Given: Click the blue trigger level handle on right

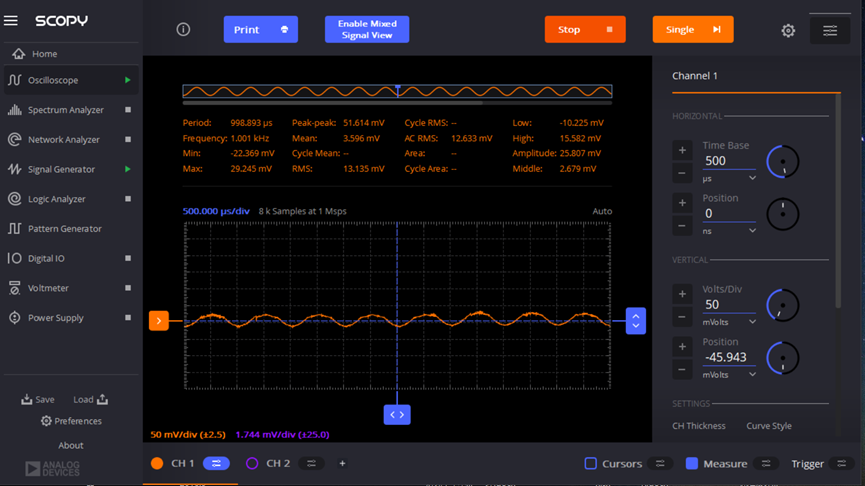Looking at the screenshot, I should [636, 321].
